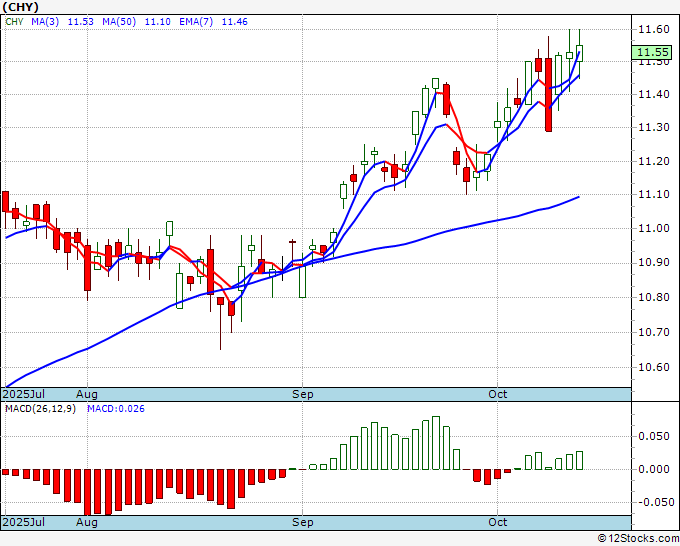Click the 0.050 MACD axis label
The width and height of the screenshot is (680, 546).
pyautogui.click(x=656, y=436)
